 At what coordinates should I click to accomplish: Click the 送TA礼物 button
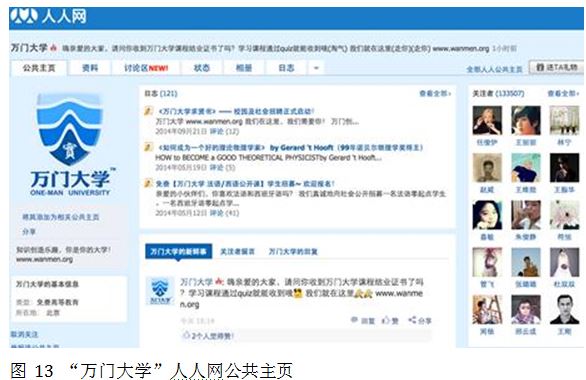tap(556, 67)
